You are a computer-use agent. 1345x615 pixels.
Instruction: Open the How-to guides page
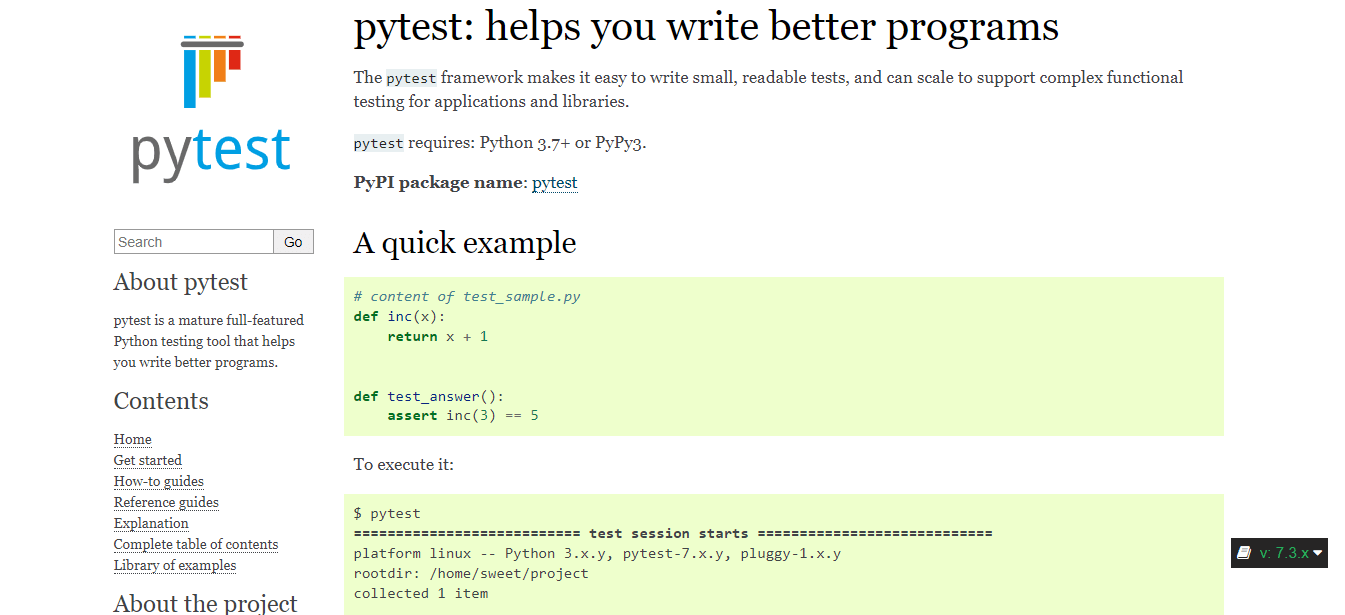click(158, 481)
